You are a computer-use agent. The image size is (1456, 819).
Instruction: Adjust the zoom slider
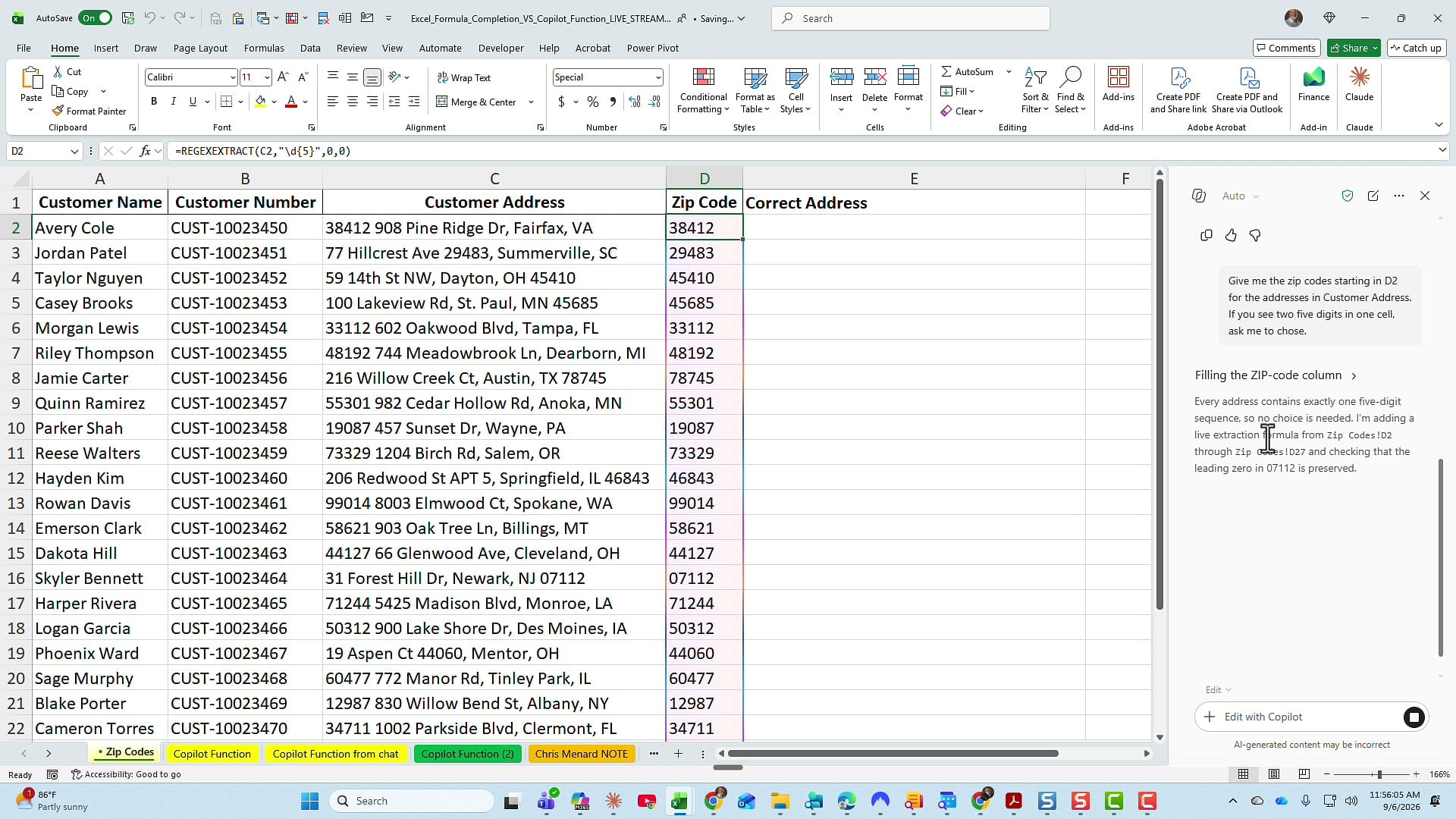point(1379,774)
